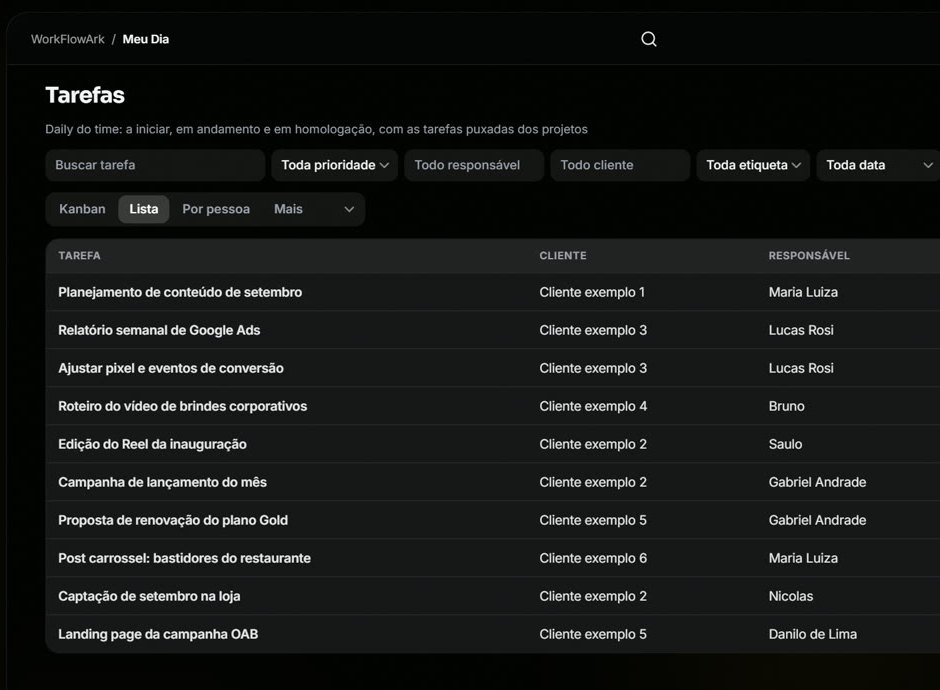Viewport: 940px width, 690px height.
Task: Click Danilo de Lima in Landing page row
Action: point(812,634)
